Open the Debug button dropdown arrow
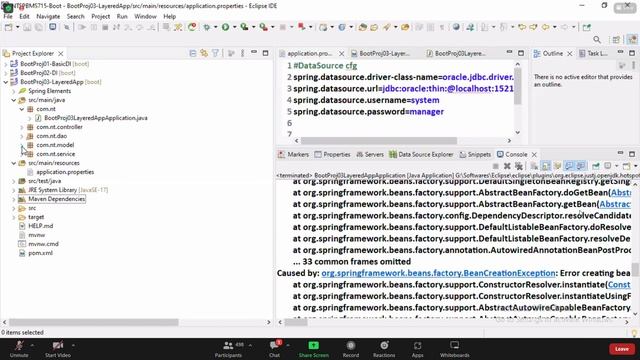The image size is (640, 360). coord(216,27)
